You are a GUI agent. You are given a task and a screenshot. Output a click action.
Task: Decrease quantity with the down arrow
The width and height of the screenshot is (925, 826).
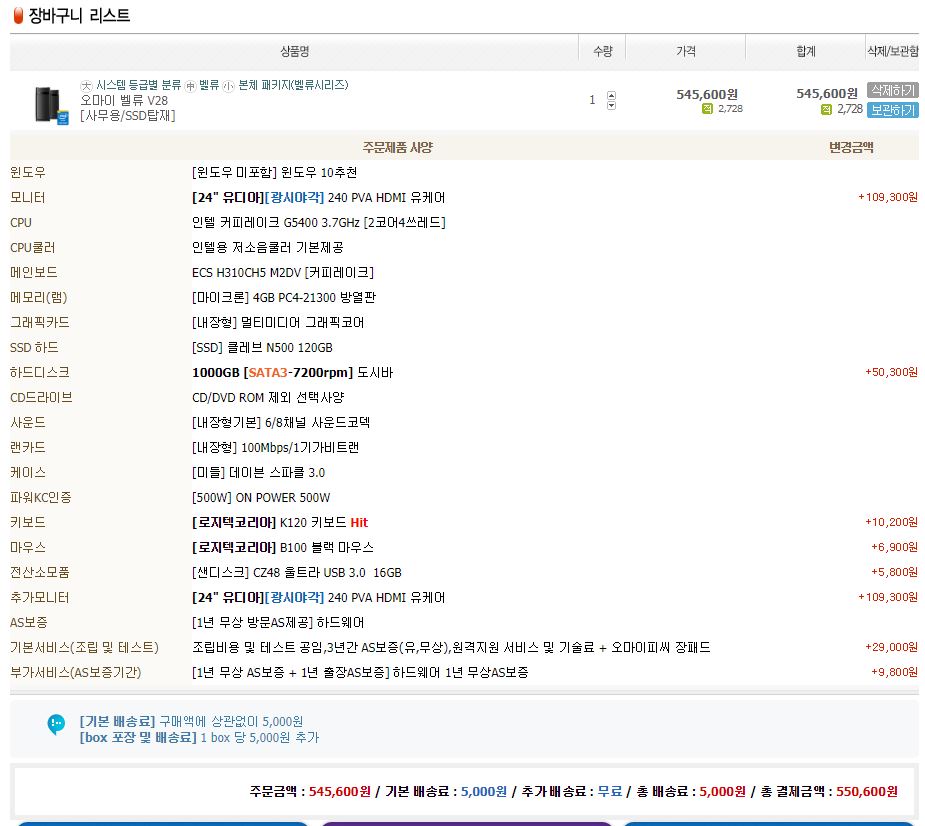(x=611, y=106)
